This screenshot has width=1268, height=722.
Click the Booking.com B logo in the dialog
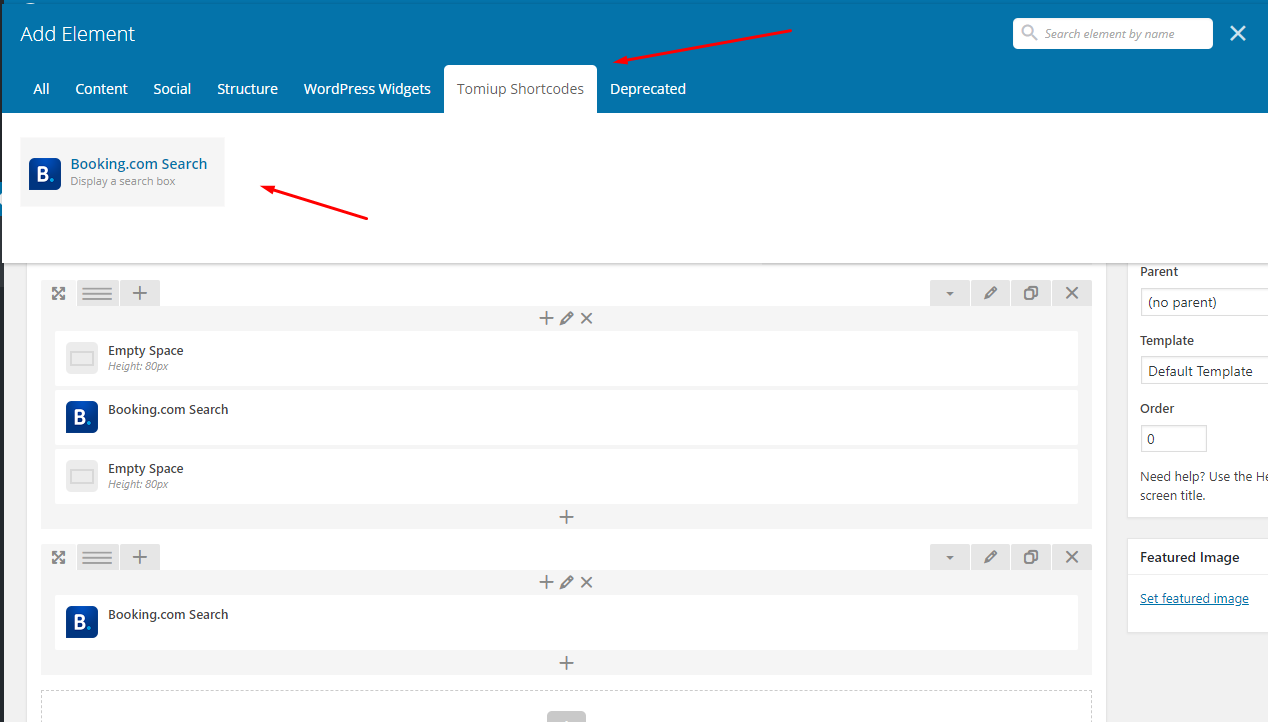(45, 173)
